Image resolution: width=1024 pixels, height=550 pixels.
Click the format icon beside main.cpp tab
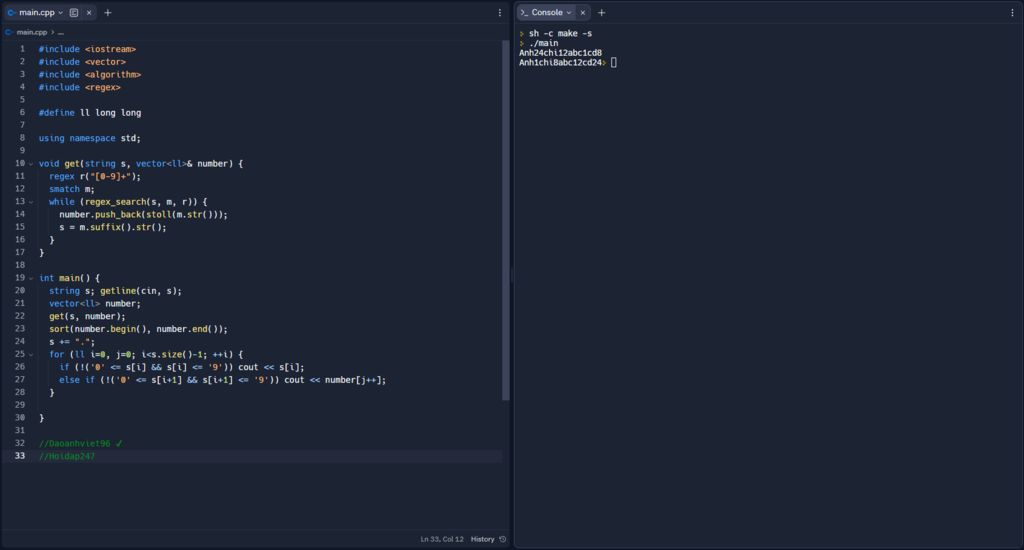(74, 13)
